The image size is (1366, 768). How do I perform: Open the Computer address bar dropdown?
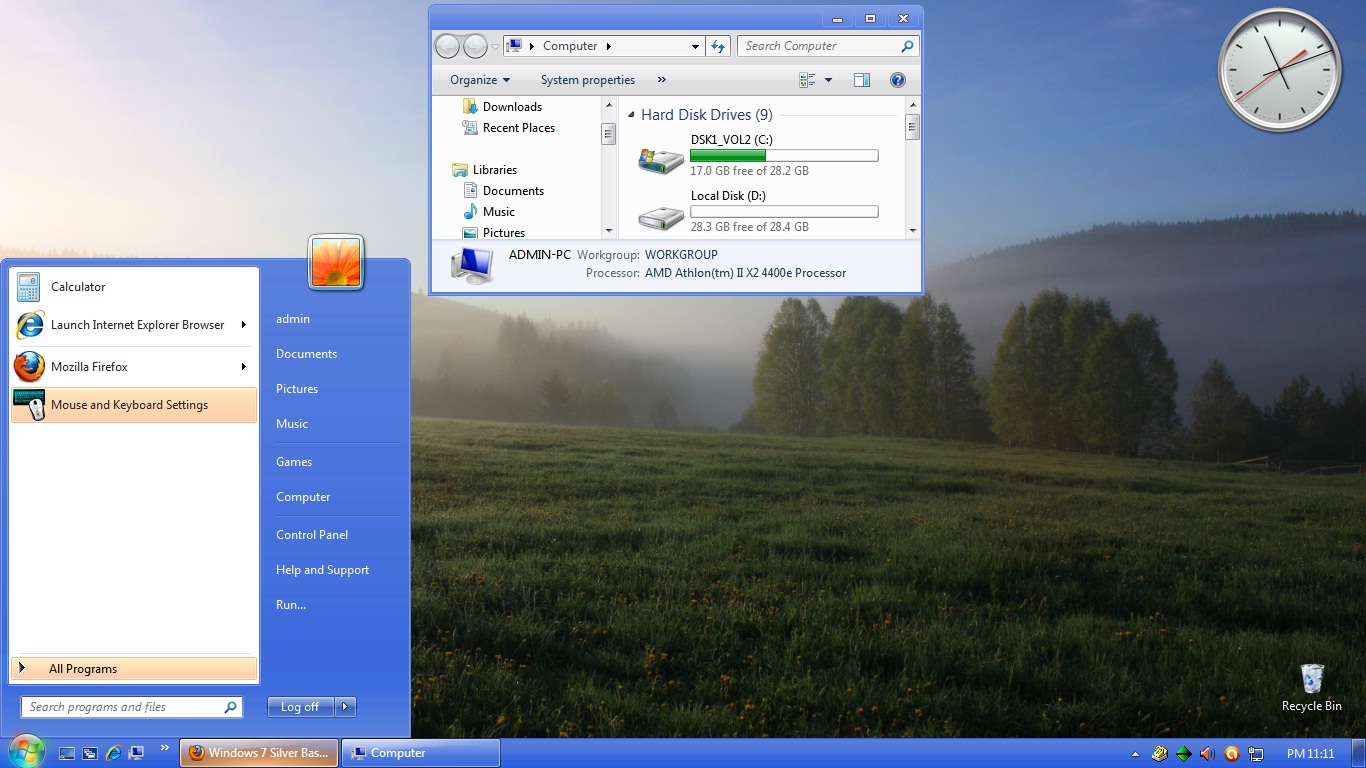(696, 45)
